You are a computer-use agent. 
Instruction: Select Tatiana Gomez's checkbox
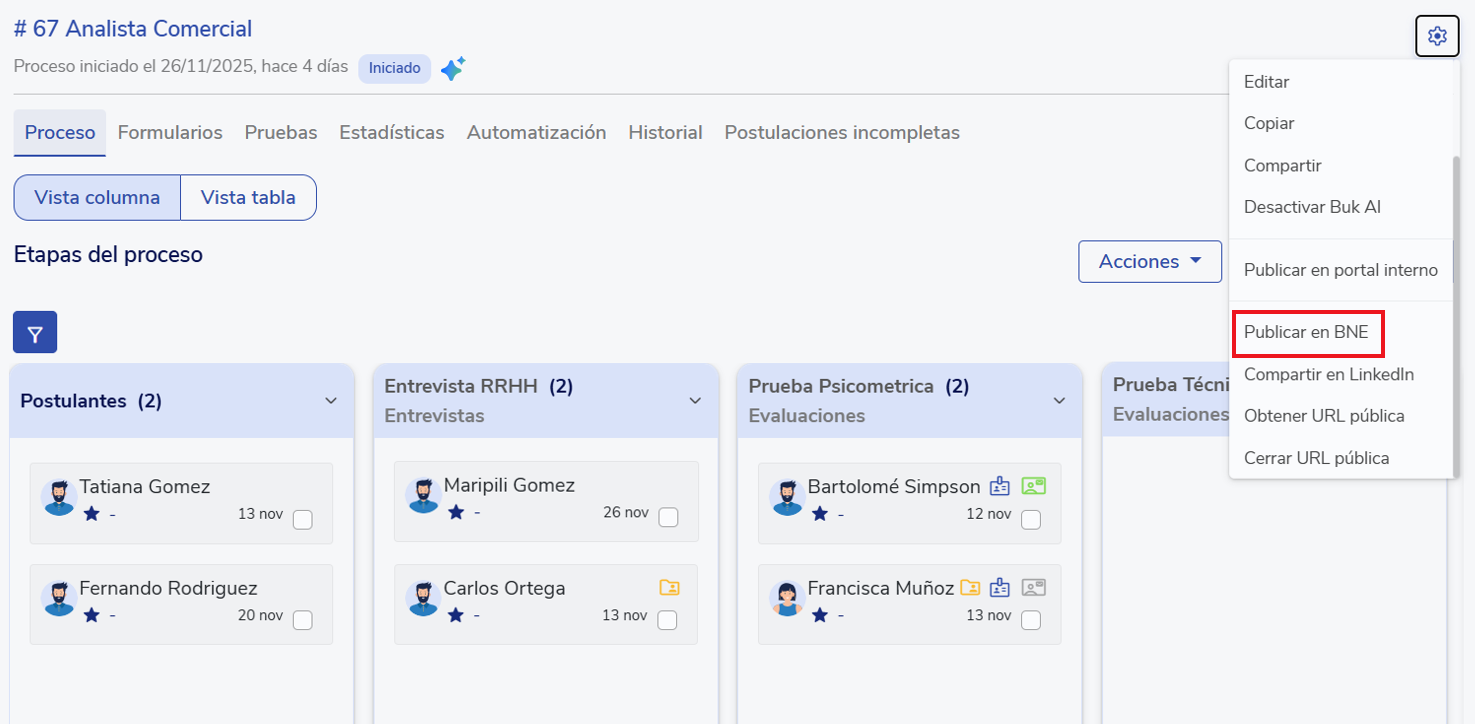pyautogui.click(x=303, y=519)
